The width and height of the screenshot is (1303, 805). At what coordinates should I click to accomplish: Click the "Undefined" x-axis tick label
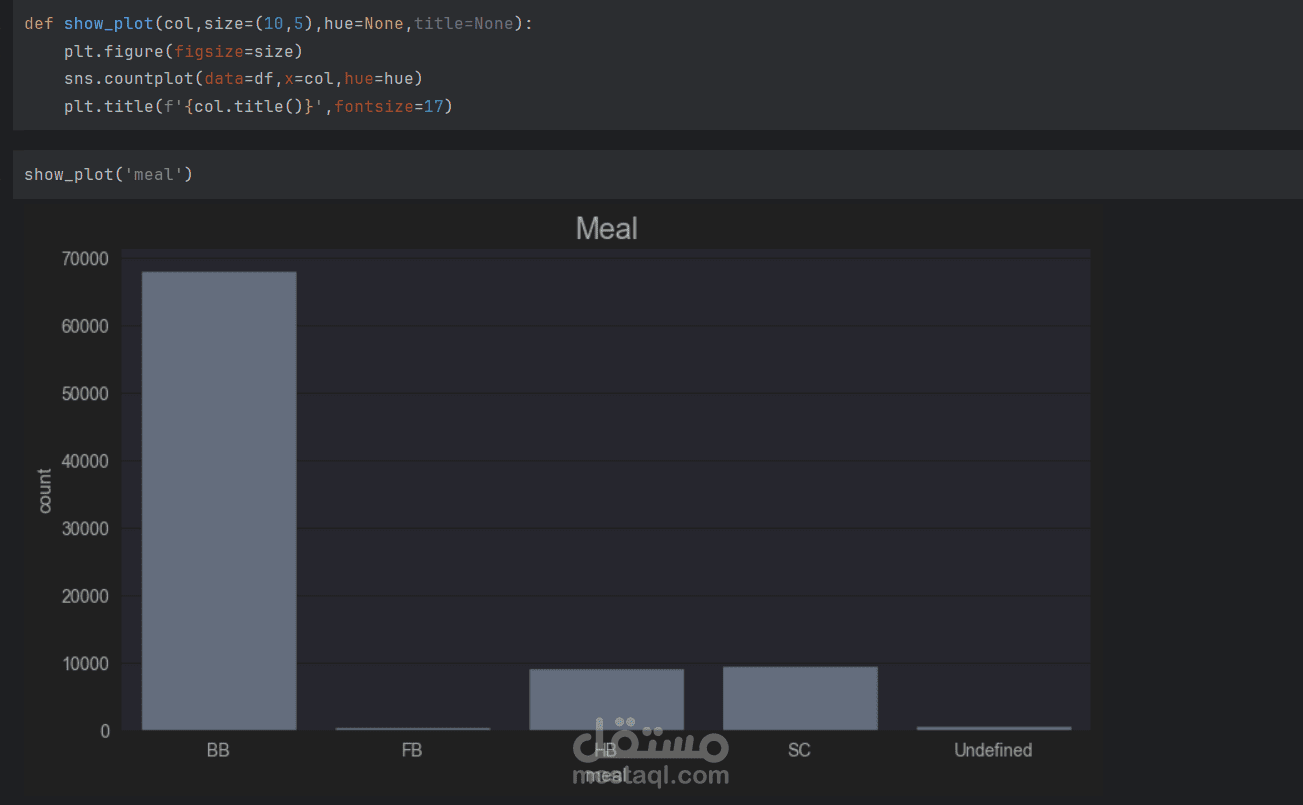click(992, 750)
